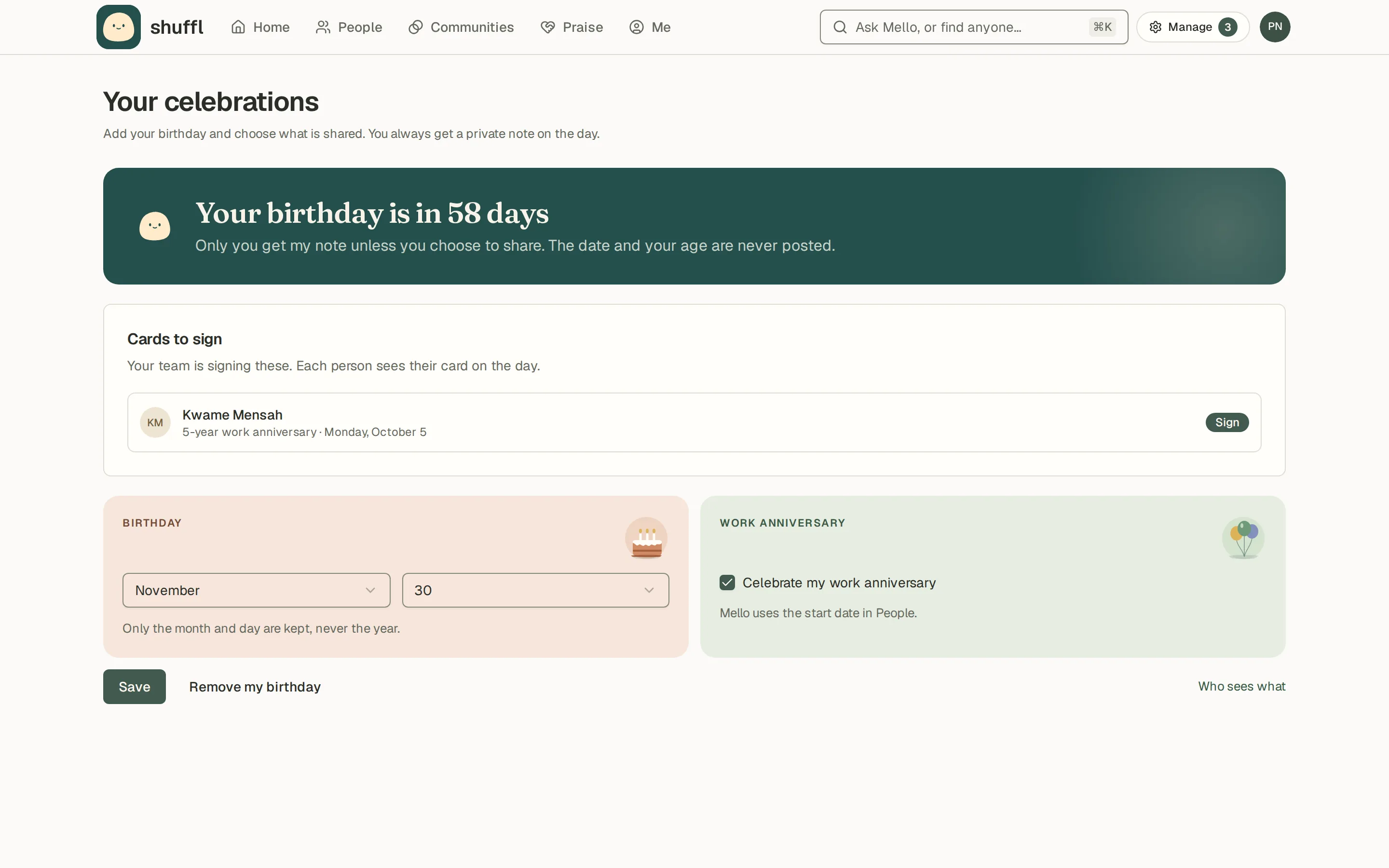Click the Communities link icon
Viewport: 1389px width, 868px height.
click(416, 27)
